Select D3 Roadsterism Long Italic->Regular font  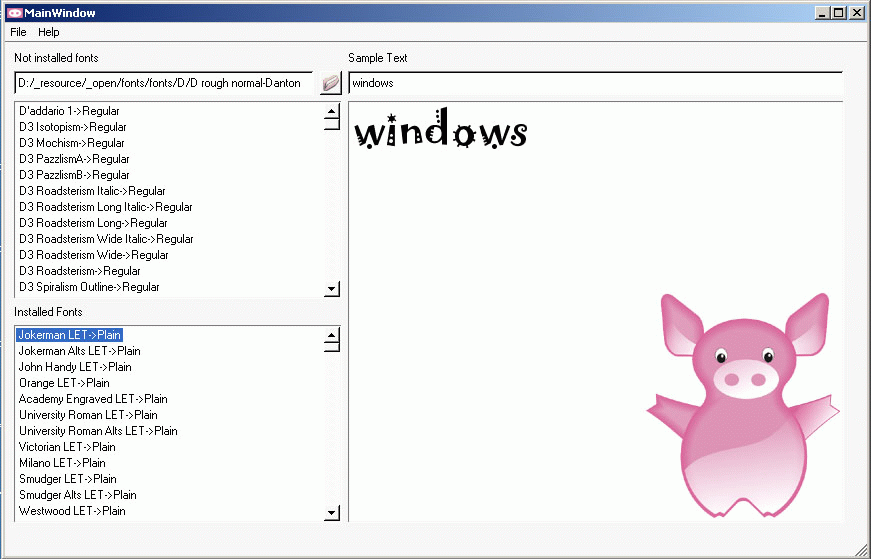pos(106,207)
